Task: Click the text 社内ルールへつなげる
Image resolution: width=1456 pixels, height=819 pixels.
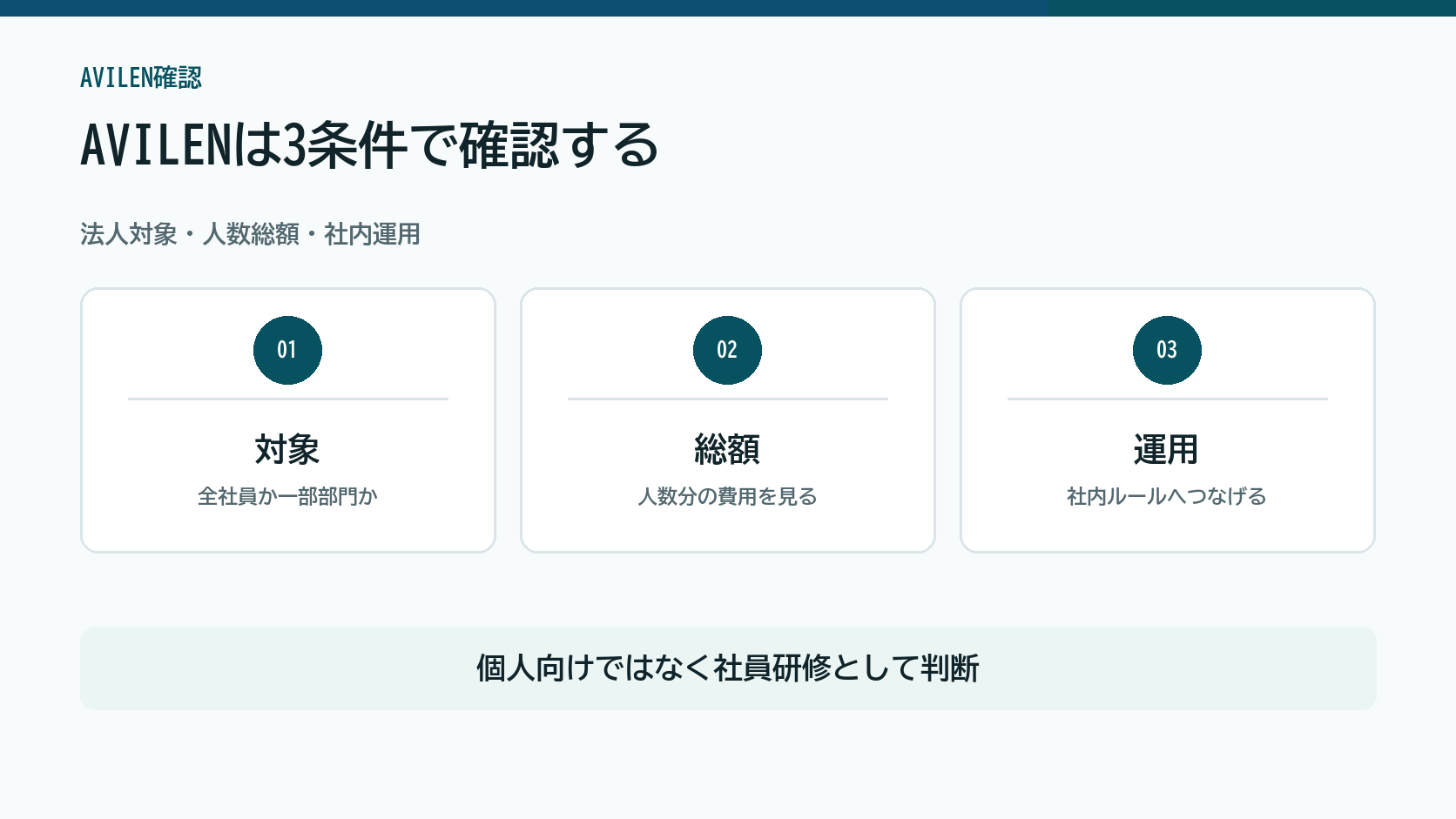Action: click(x=1167, y=496)
